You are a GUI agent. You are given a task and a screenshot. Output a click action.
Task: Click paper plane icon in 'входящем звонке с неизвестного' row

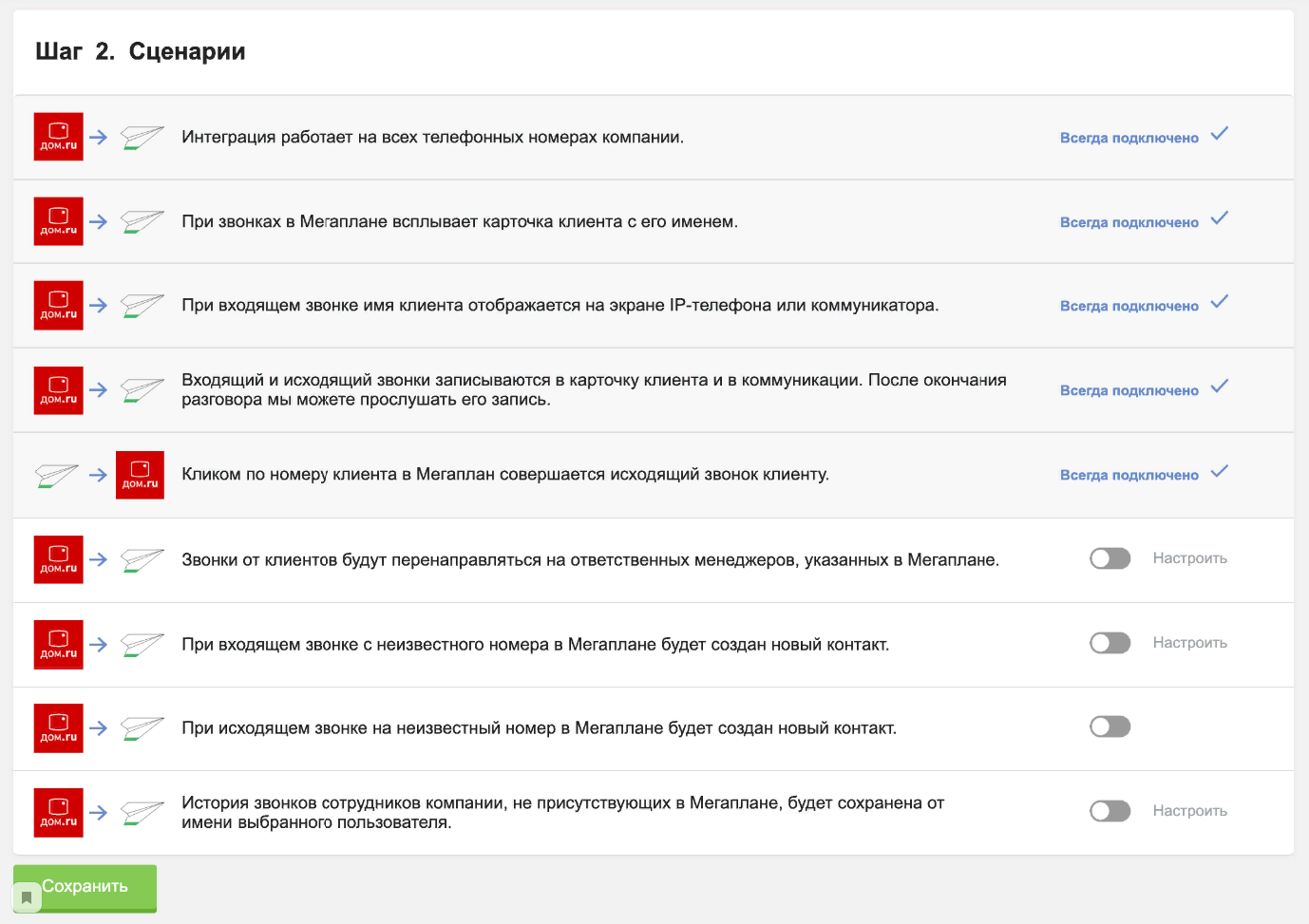click(x=142, y=645)
